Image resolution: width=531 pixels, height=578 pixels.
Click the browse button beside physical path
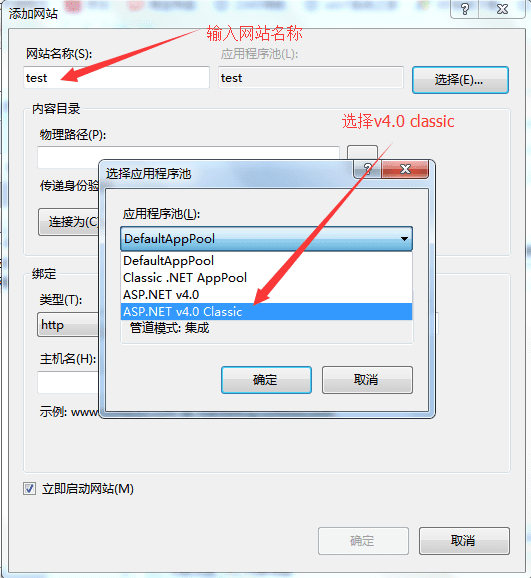pyautogui.click(x=362, y=153)
